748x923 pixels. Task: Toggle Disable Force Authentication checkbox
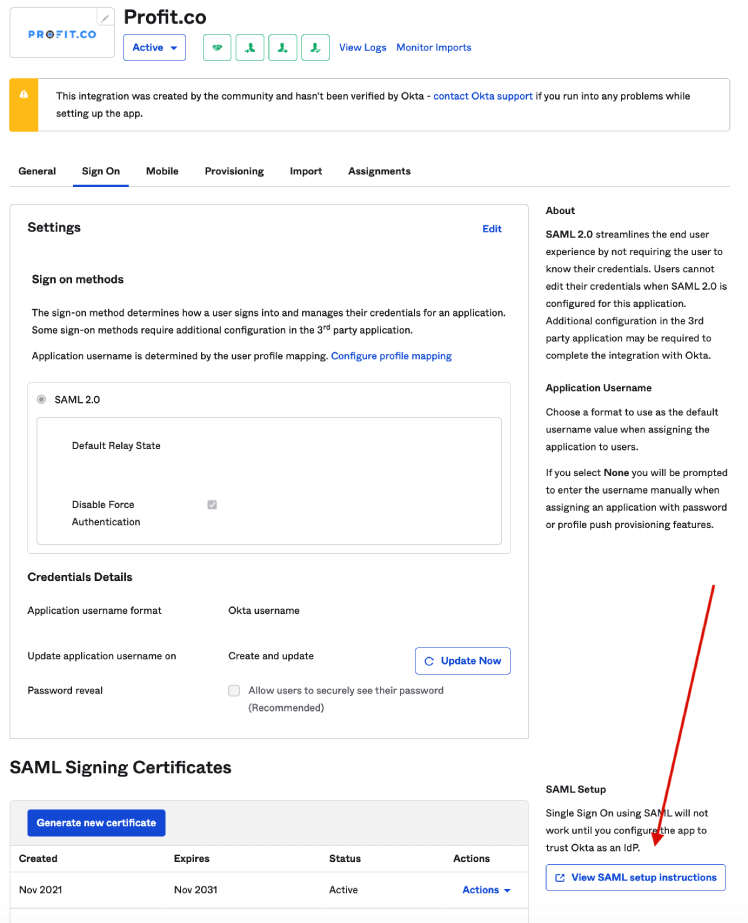coord(212,504)
